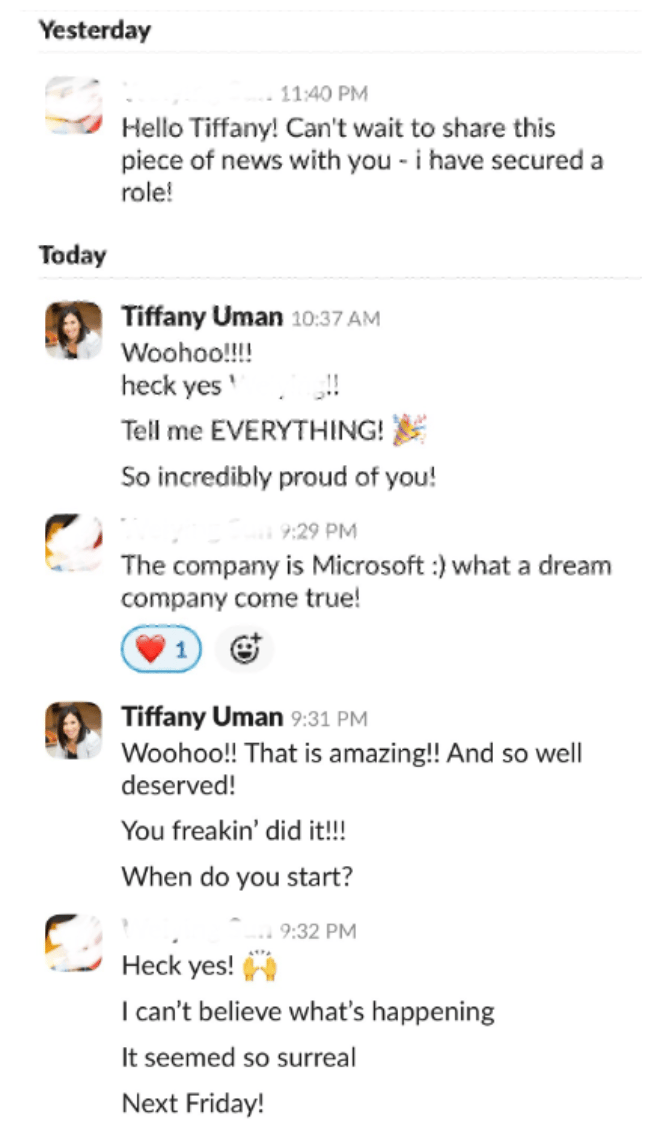The height and width of the screenshot is (1124, 666).
Task: Click the blurred avatar on 11:40 PM message
Action: pyautogui.click(x=73, y=105)
